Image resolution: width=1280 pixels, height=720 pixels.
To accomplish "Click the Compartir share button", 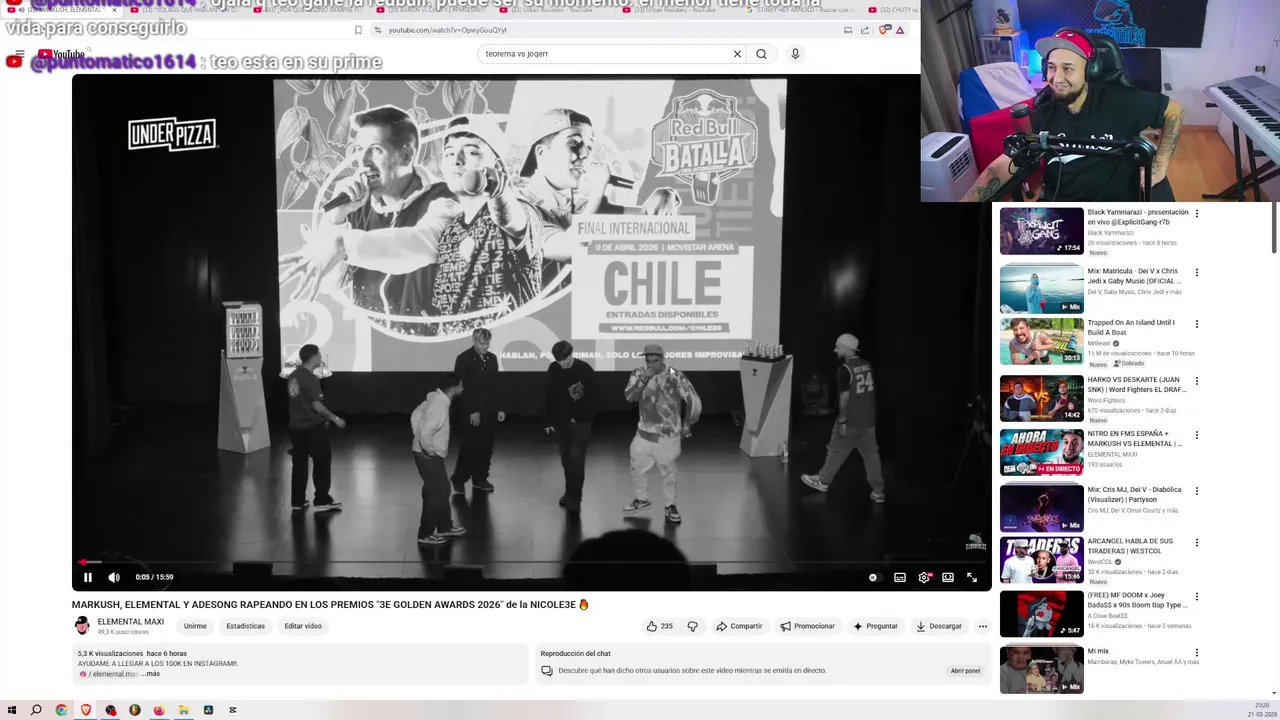I will click(739, 626).
